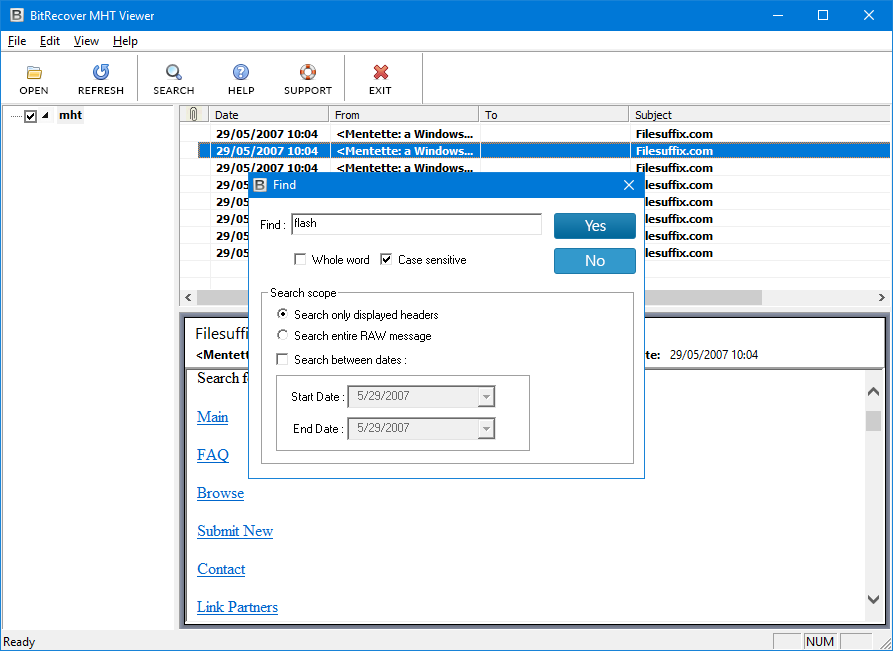Click the attachment paperclip column header
893x651 pixels.
pos(194,114)
